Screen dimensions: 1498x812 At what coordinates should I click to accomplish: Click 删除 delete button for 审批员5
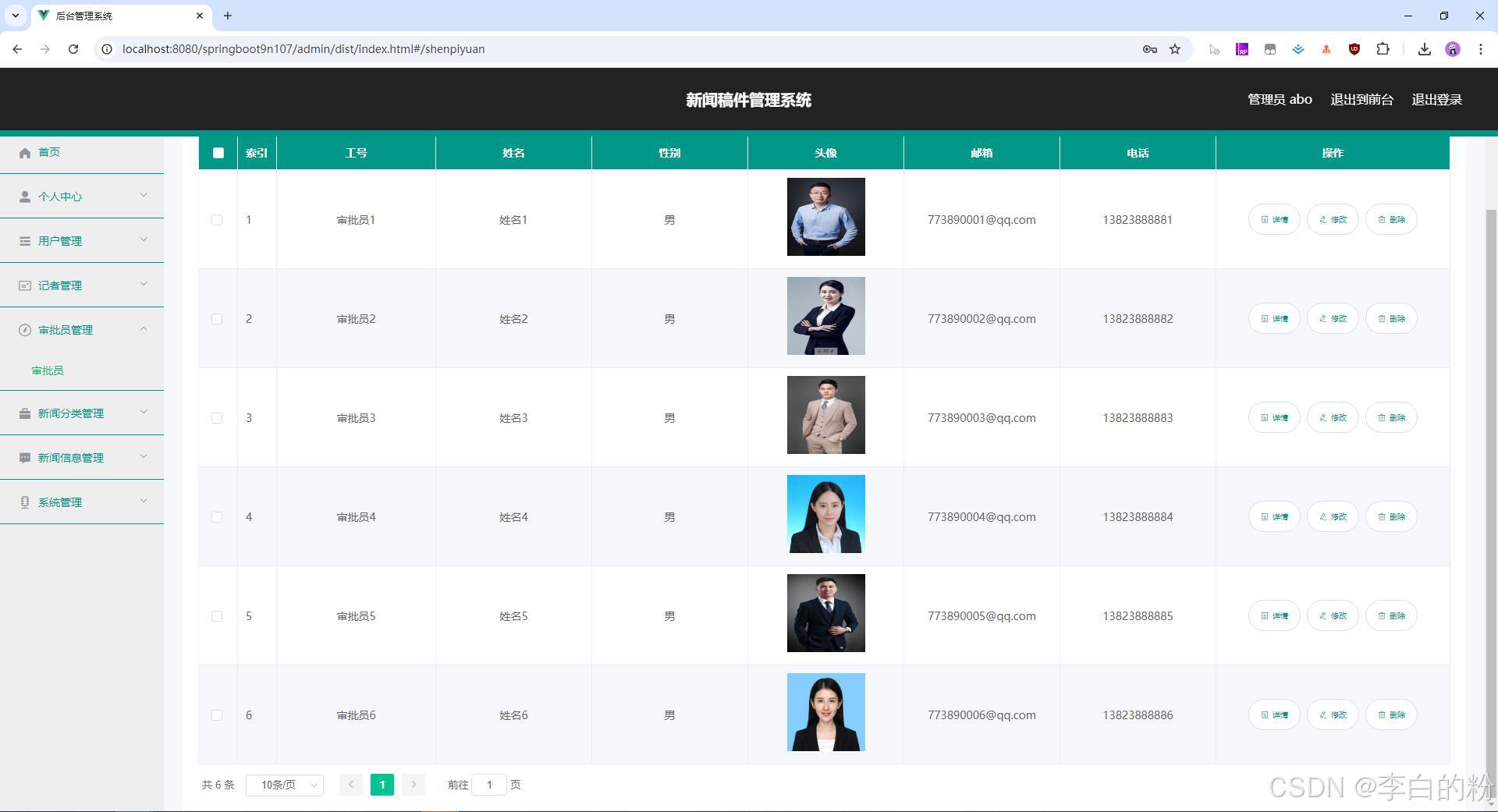coord(1391,615)
